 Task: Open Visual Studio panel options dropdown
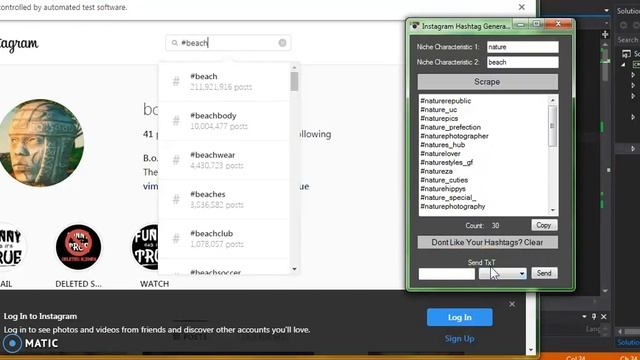[x=584, y=316]
